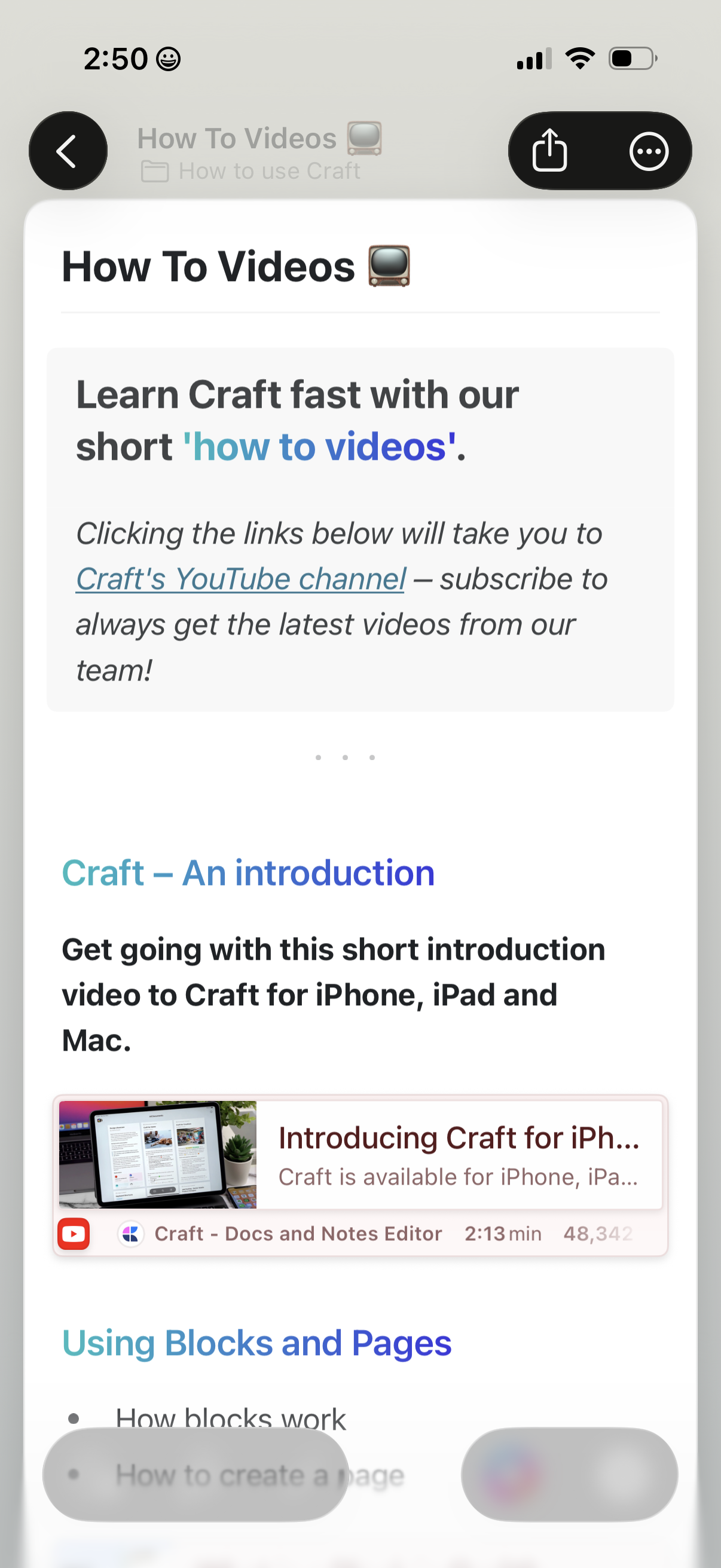Tap the Craft channel logo icon
This screenshot has height=1568, width=721.
[131, 1233]
